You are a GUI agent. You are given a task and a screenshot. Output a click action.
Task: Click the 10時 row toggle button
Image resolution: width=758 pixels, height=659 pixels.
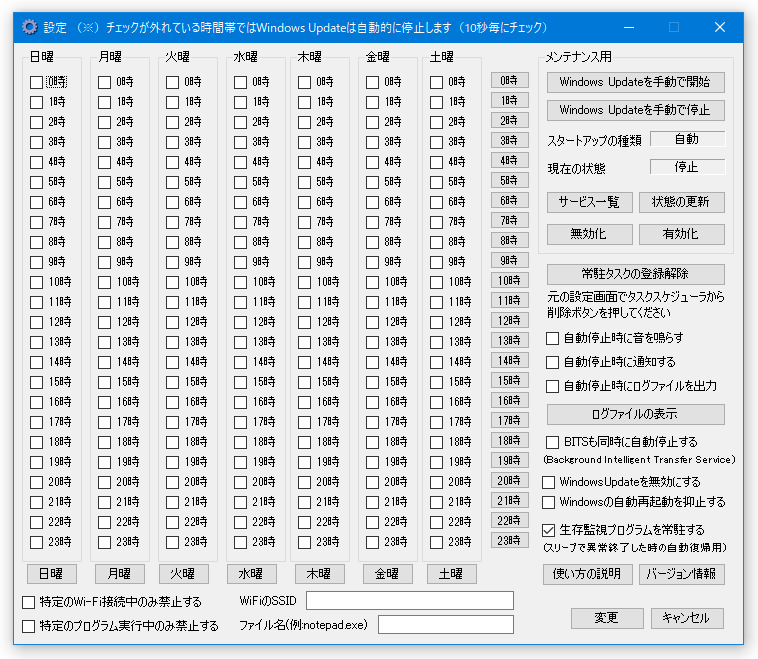[x=510, y=280]
